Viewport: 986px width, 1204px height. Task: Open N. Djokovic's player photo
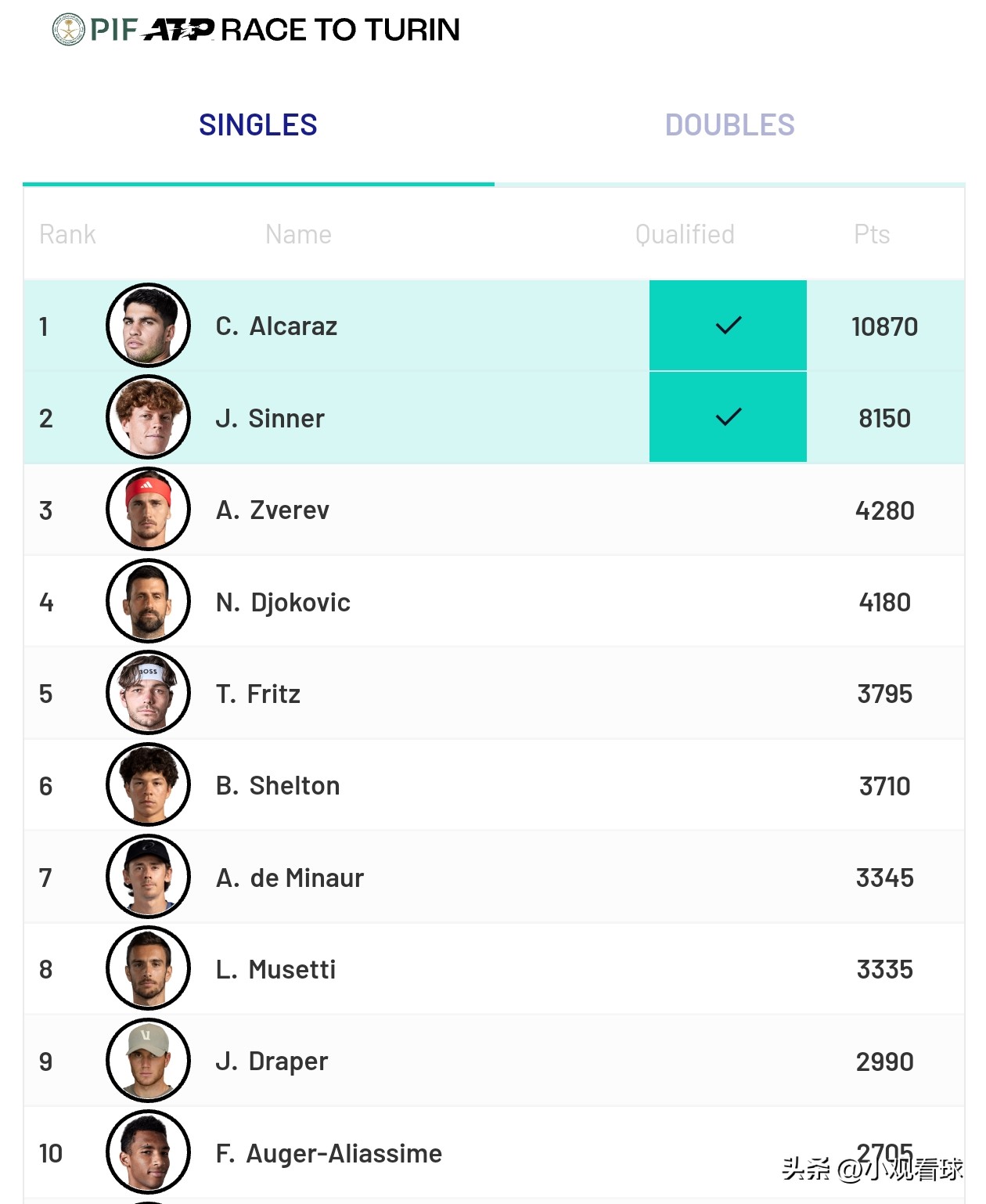click(x=148, y=601)
